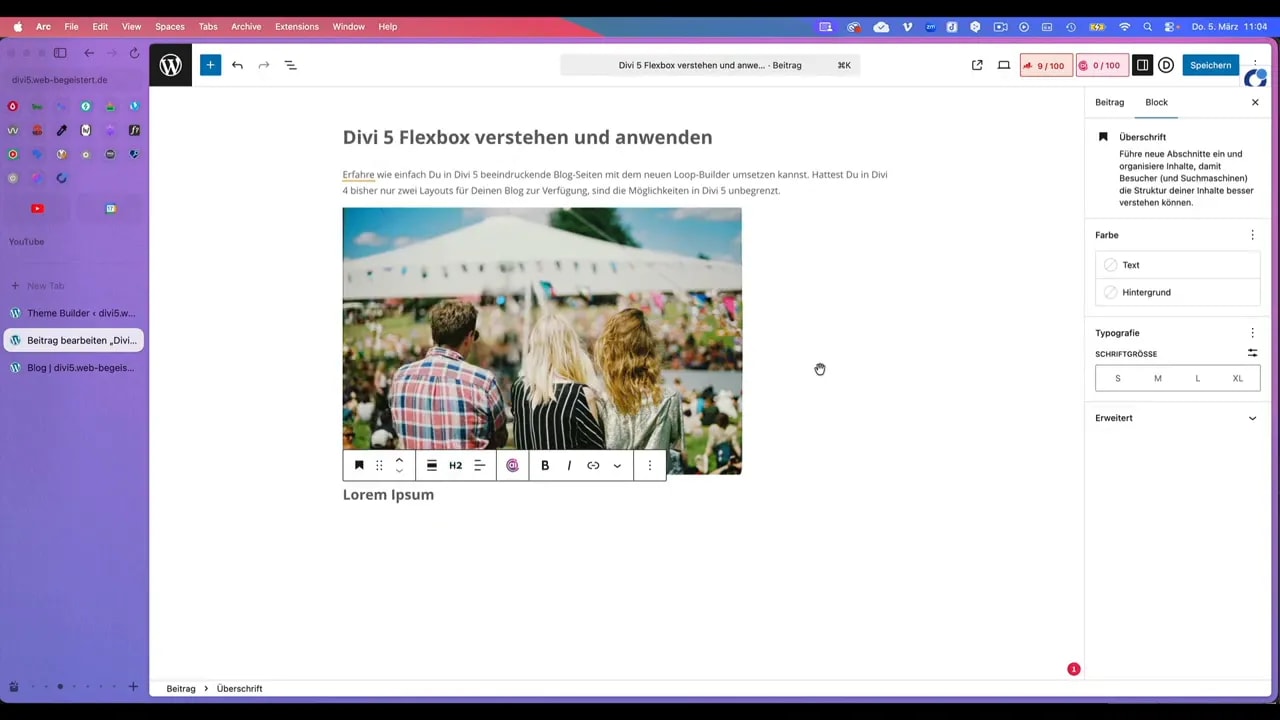
Task: Switch to the Beitrag tab
Action: coord(1109,101)
